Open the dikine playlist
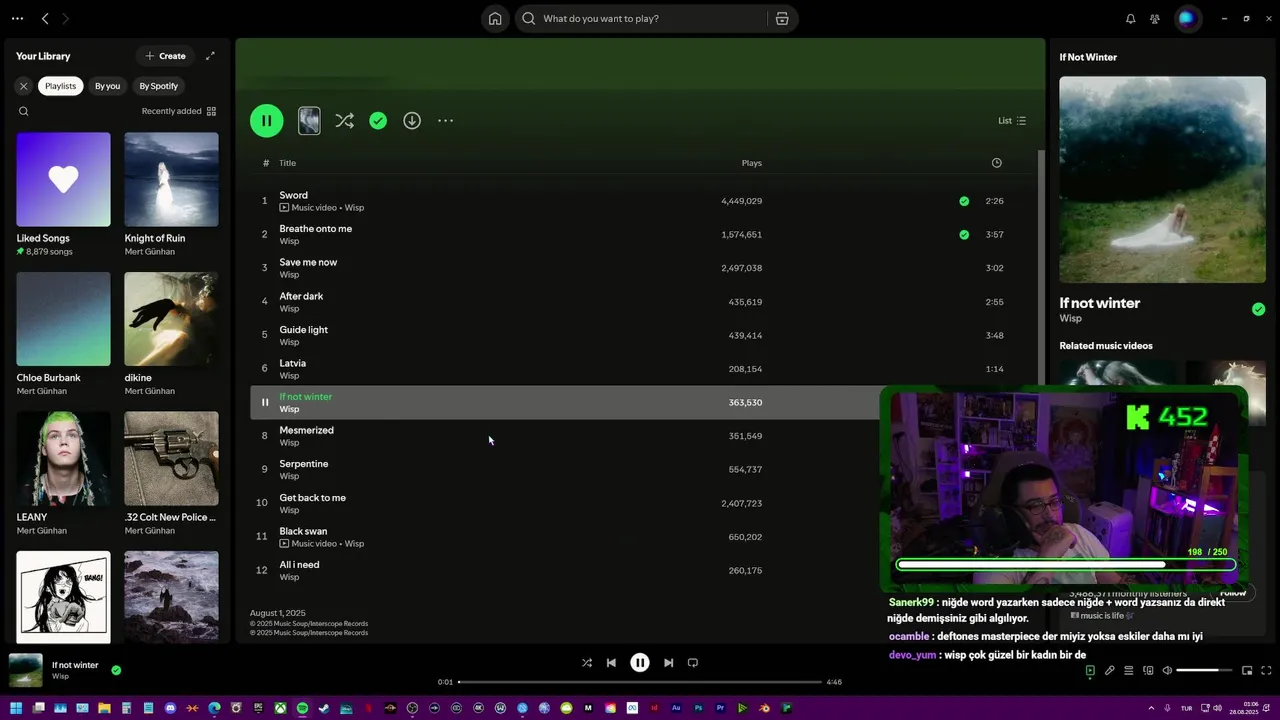The height and width of the screenshot is (720, 1280). coord(171,334)
